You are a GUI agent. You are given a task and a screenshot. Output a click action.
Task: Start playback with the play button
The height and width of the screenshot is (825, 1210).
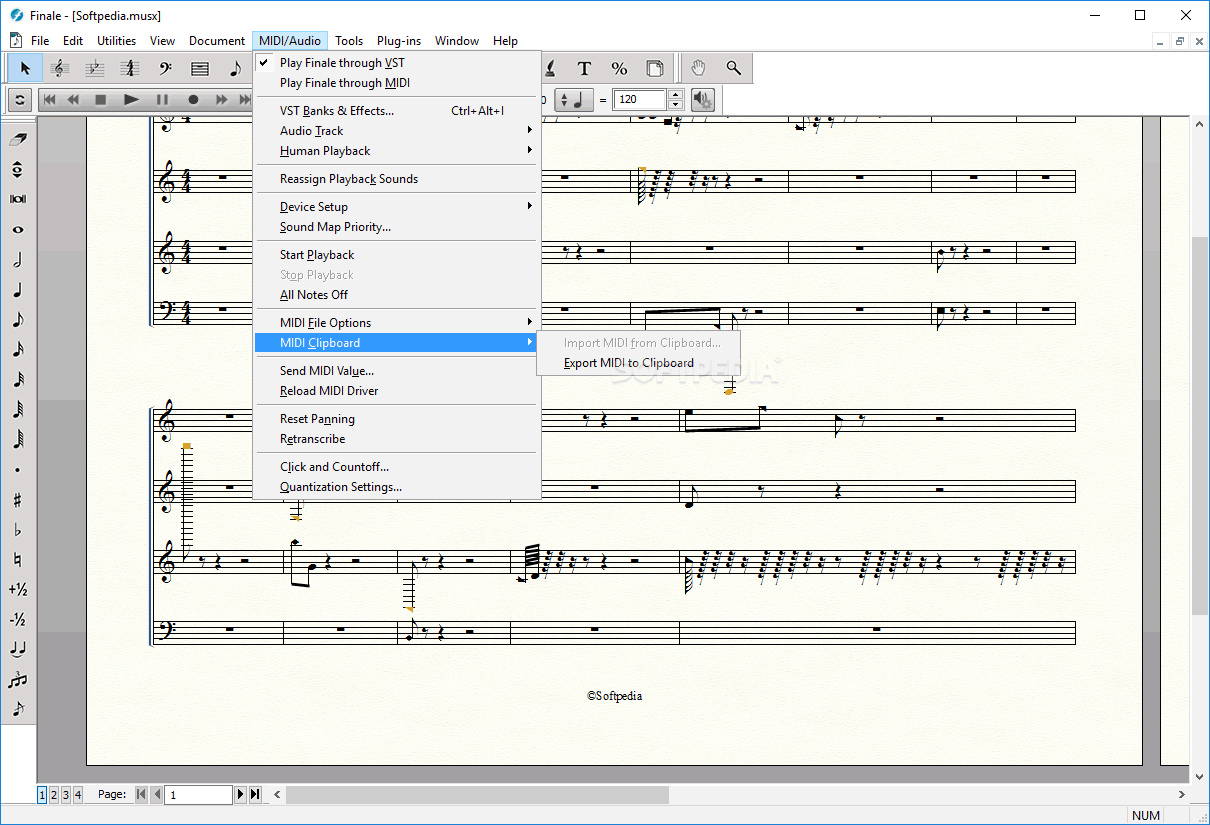(x=131, y=100)
